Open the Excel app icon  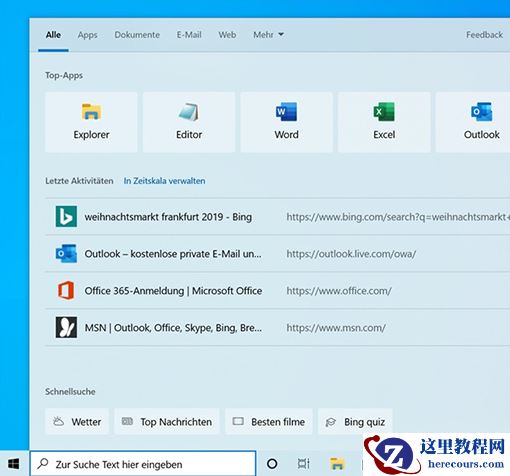click(384, 112)
